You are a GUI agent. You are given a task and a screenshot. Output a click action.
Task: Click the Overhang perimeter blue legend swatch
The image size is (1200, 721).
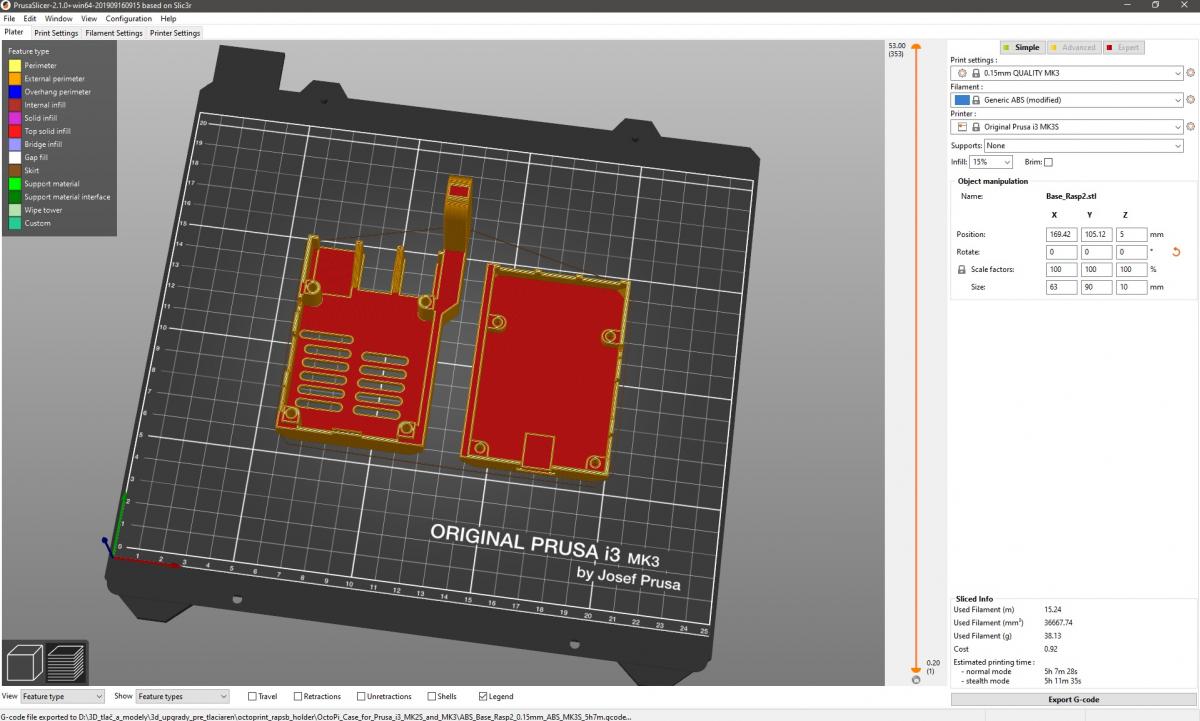click(15, 92)
